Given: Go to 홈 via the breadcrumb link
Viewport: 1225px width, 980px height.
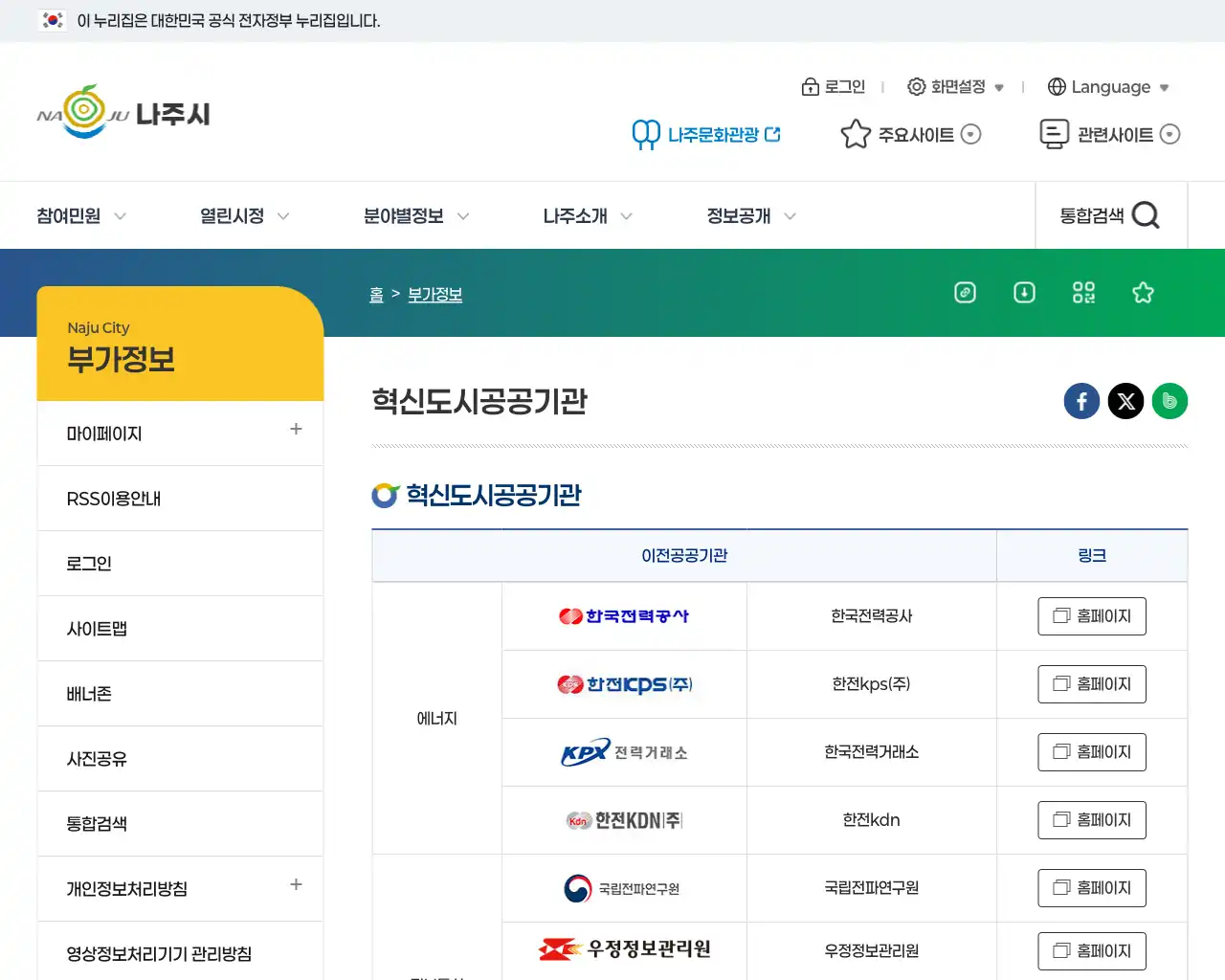Looking at the screenshot, I should (x=376, y=295).
